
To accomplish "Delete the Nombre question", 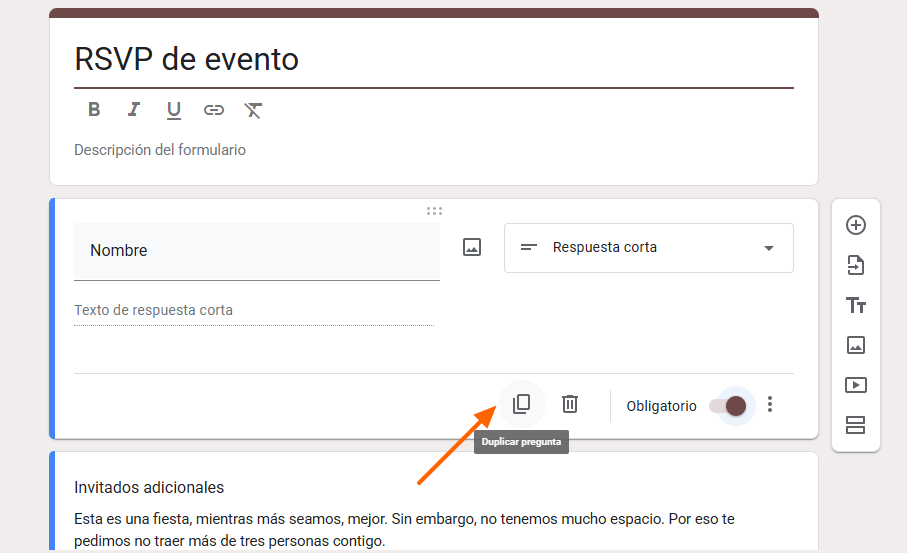I will tap(570, 404).
